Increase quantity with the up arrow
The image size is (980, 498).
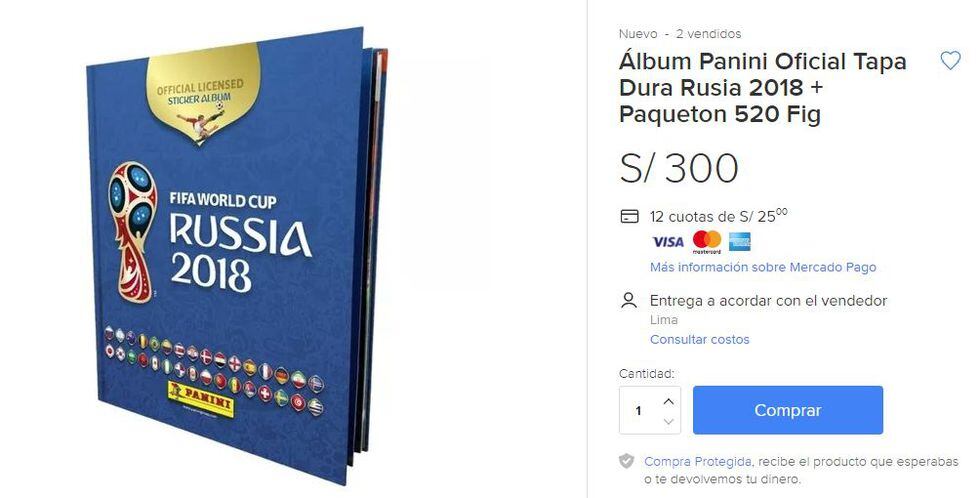coord(668,401)
